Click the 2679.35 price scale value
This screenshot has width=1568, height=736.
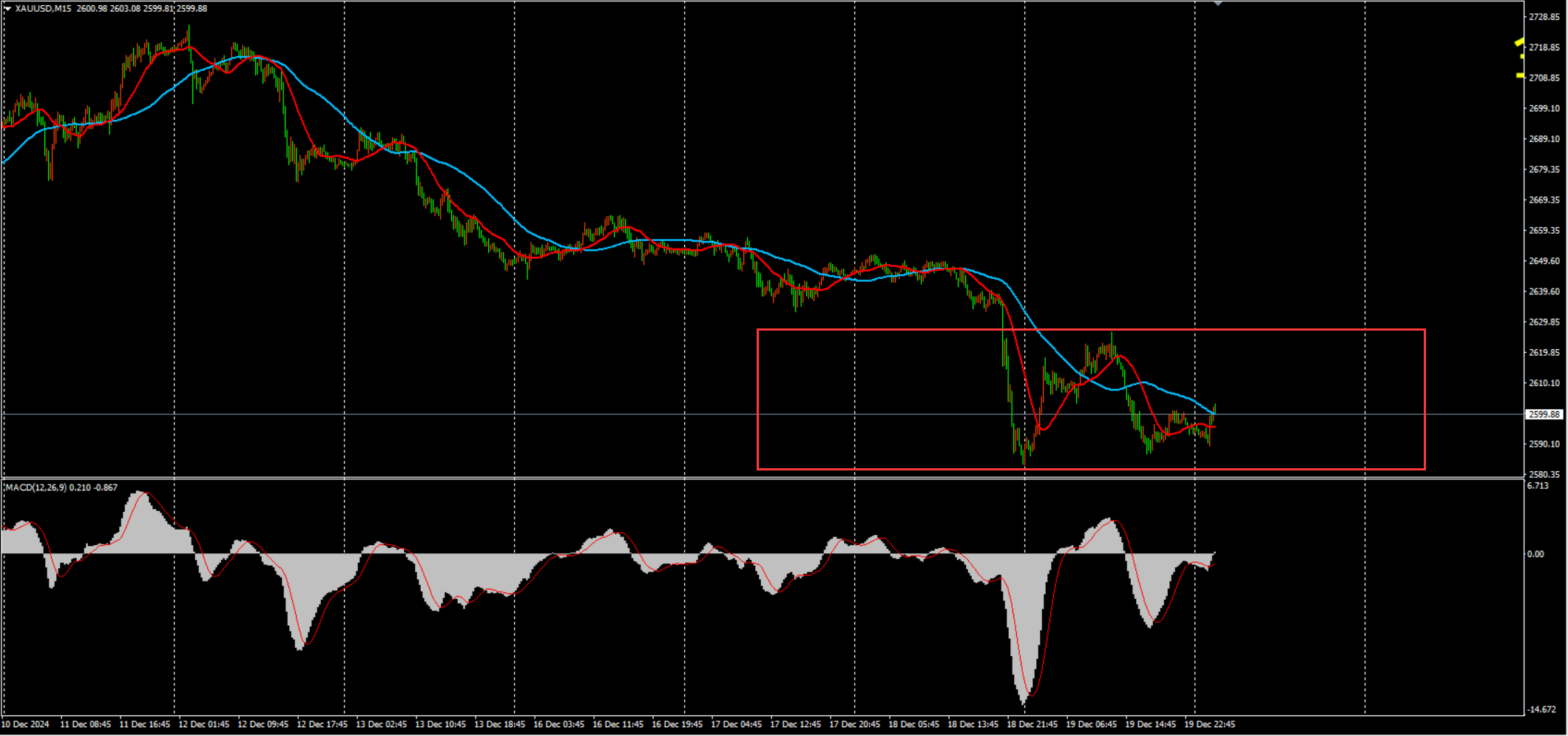click(x=1544, y=169)
